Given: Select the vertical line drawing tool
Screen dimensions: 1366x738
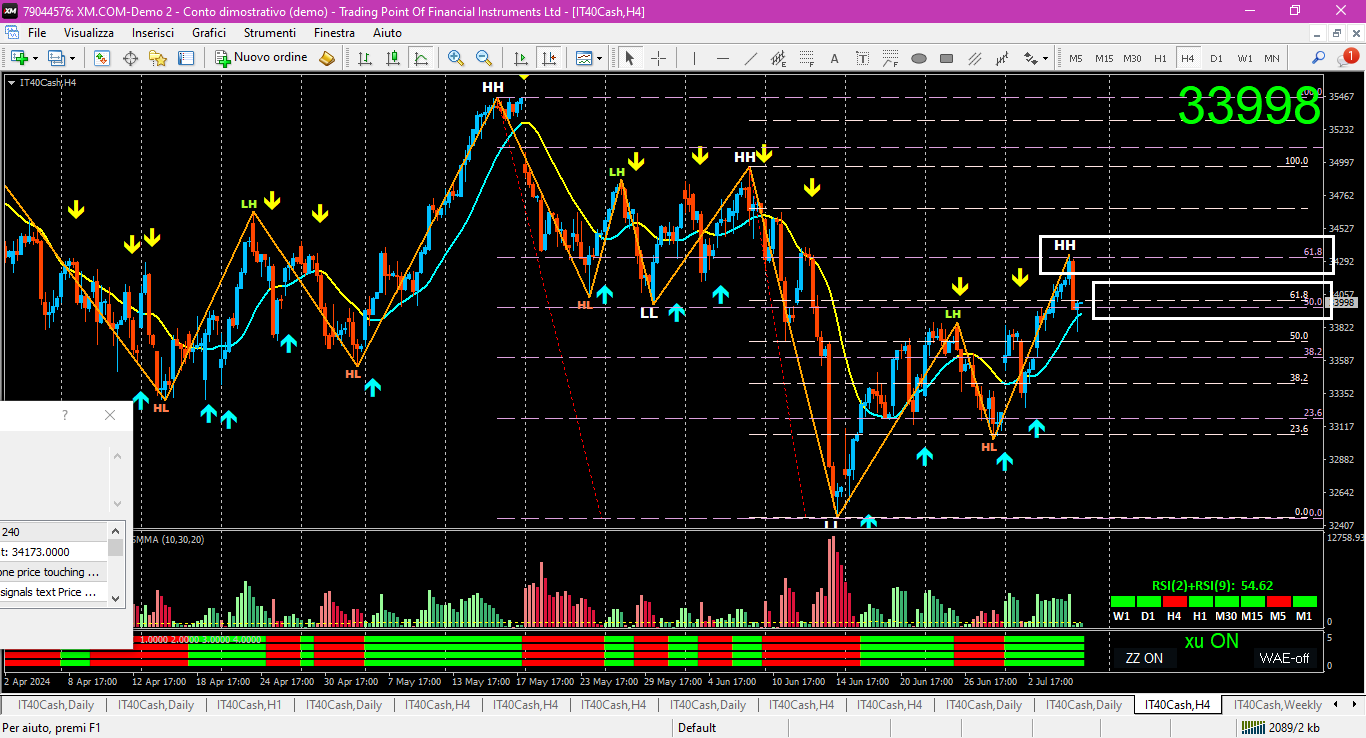Looking at the screenshot, I should [x=694, y=58].
